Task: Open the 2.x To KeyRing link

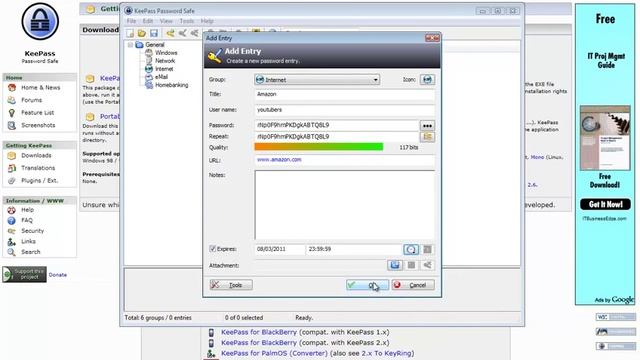Action: [387, 353]
